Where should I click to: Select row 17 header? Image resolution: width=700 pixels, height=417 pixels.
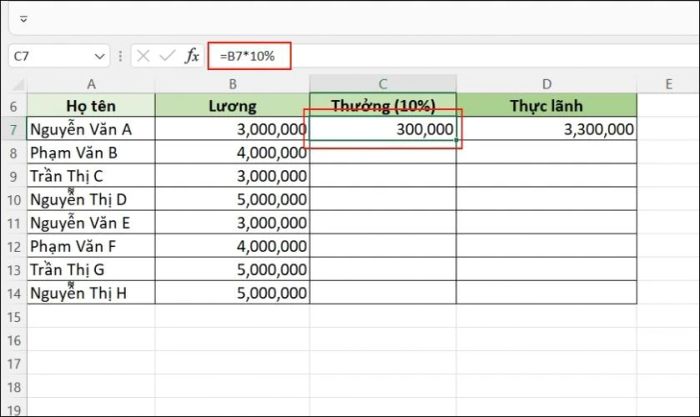(13, 364)
